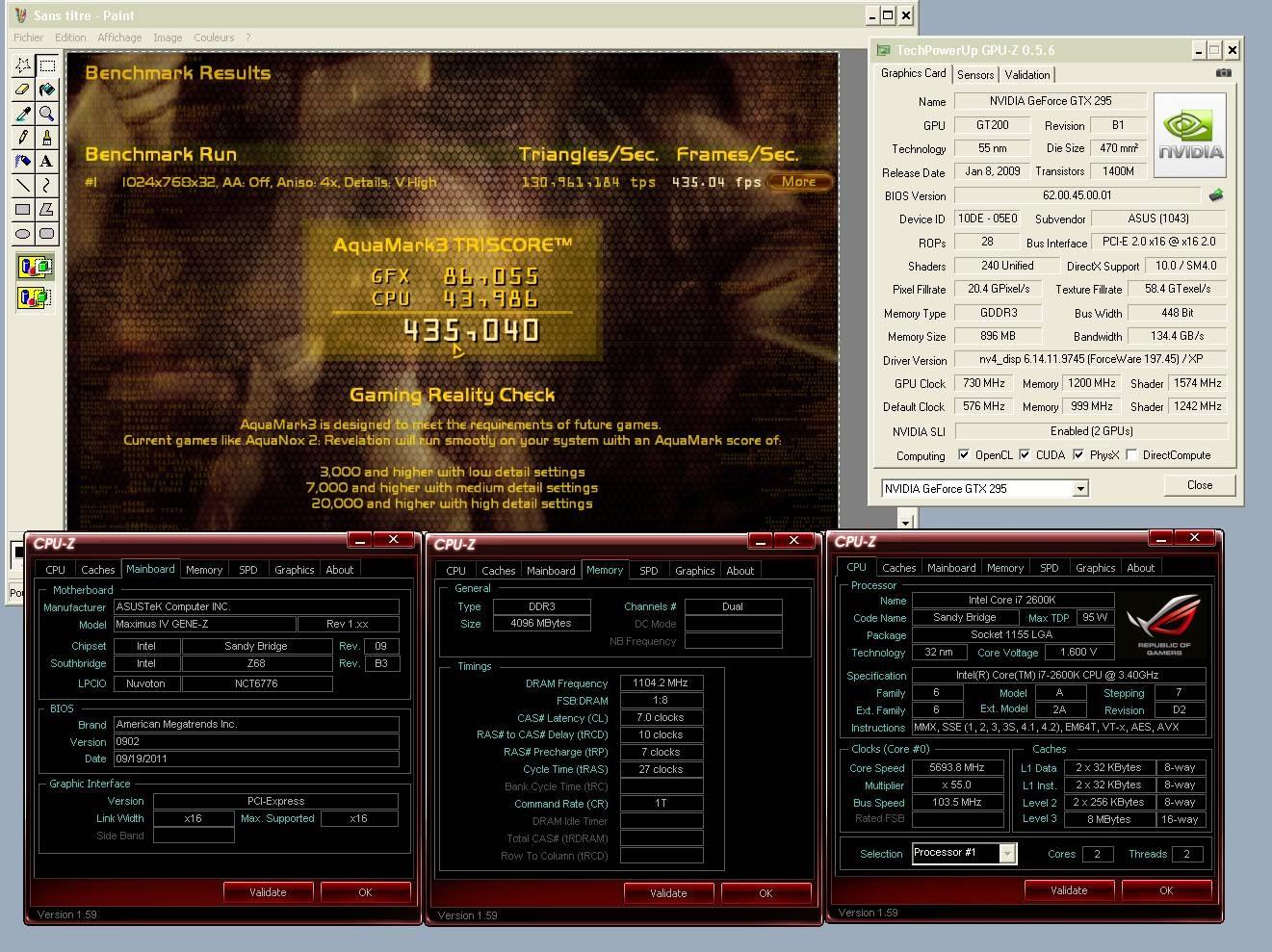The width and height of the screenshot is (1272, 952).
Task: Click Validate in the CPU-Z Memory window
Action: point(668,893)
